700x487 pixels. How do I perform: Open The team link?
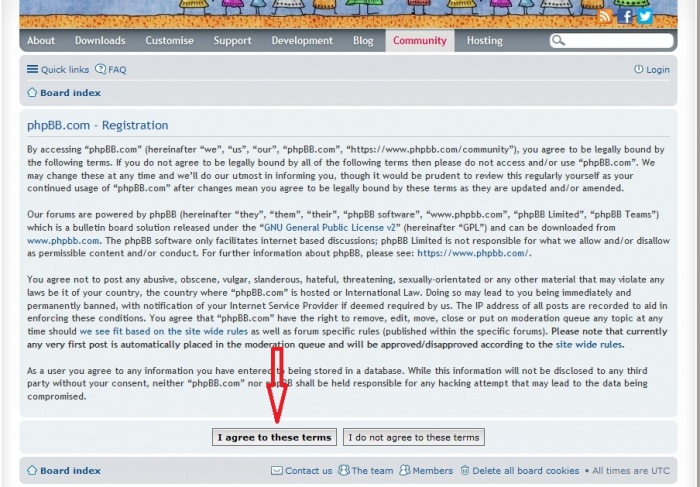[x=372, y=470]
